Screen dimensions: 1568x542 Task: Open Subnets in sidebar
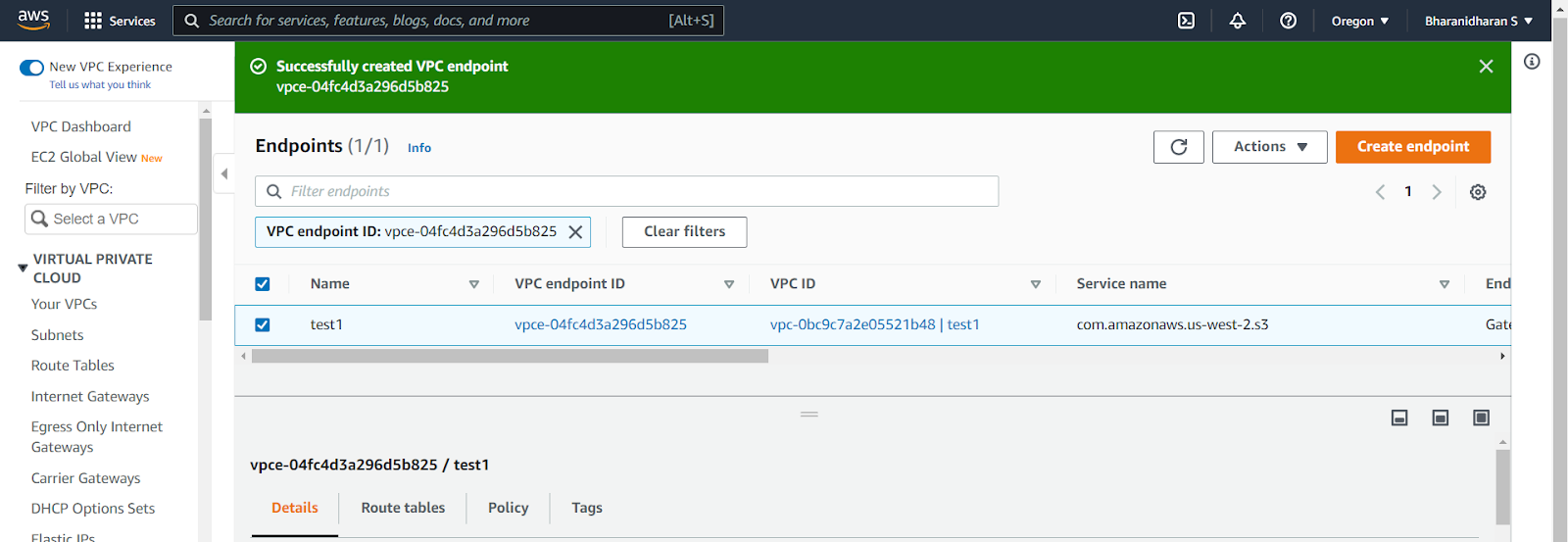coord(57,335)
